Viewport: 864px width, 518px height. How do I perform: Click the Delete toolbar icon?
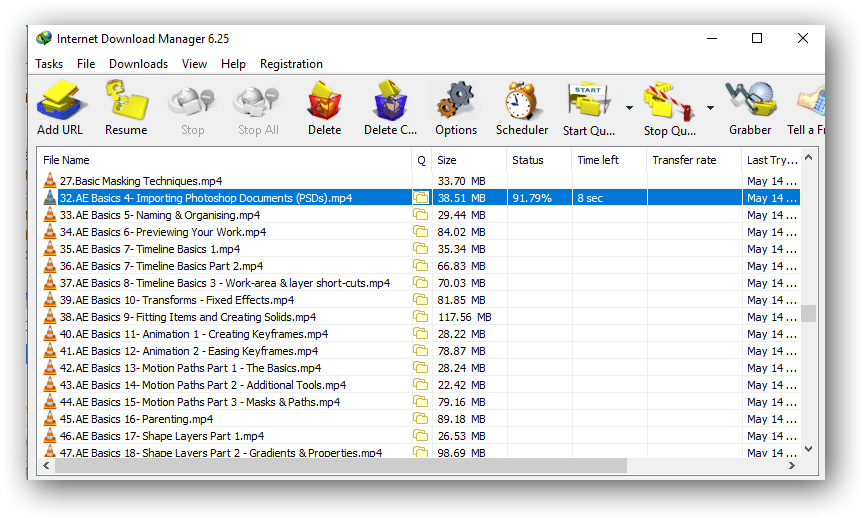pos(324,100)
